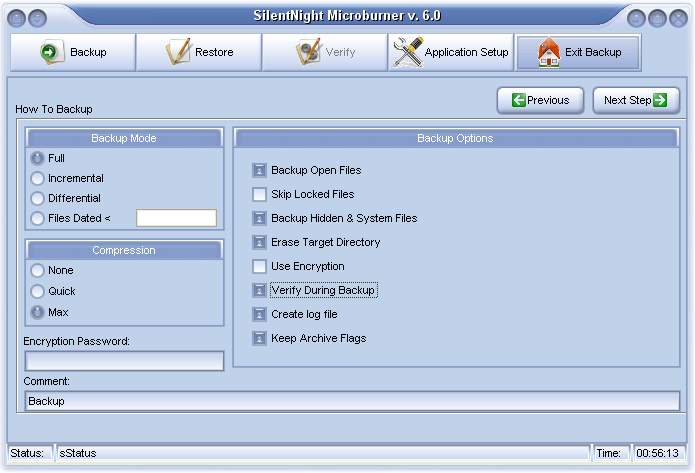The height and width of the screenshot is (473, 695).
Task: Toggle Create log file checkbox
Action: pos(259,314)
